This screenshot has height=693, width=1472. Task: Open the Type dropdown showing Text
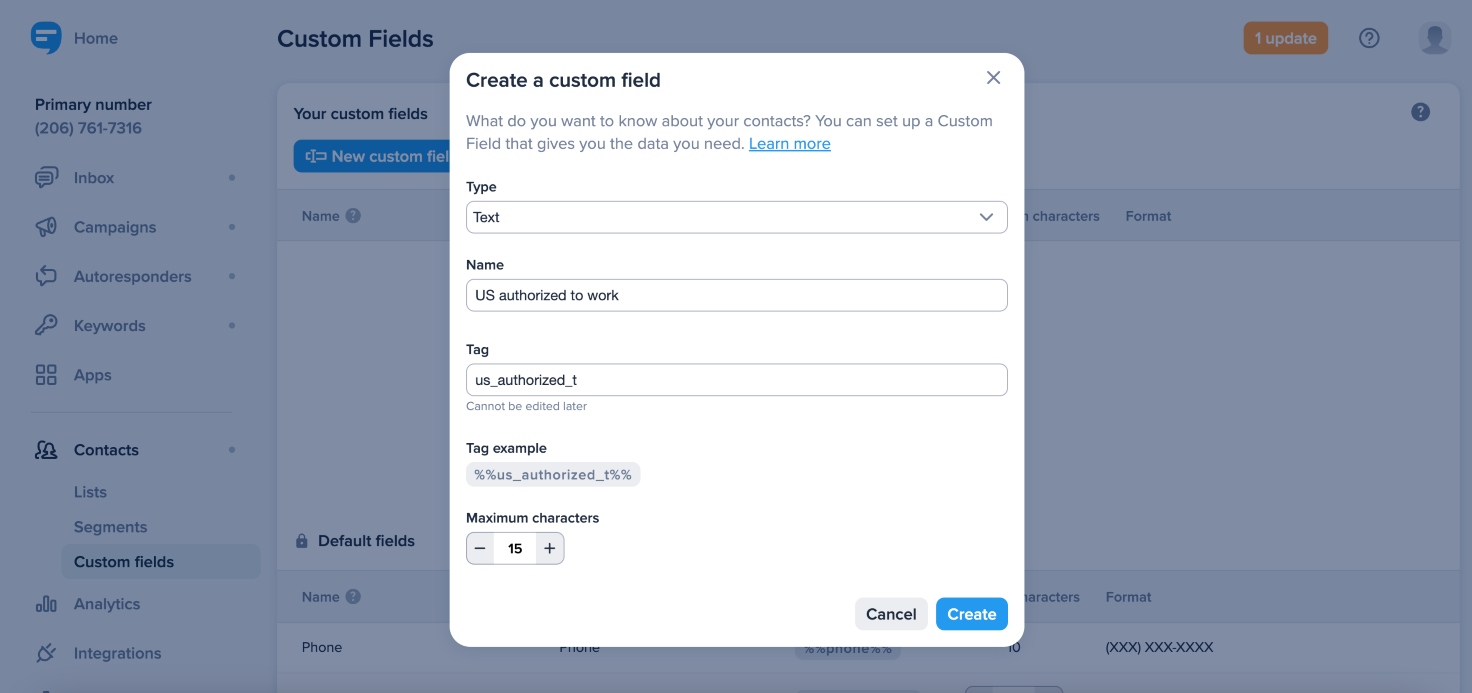(736, 217)
